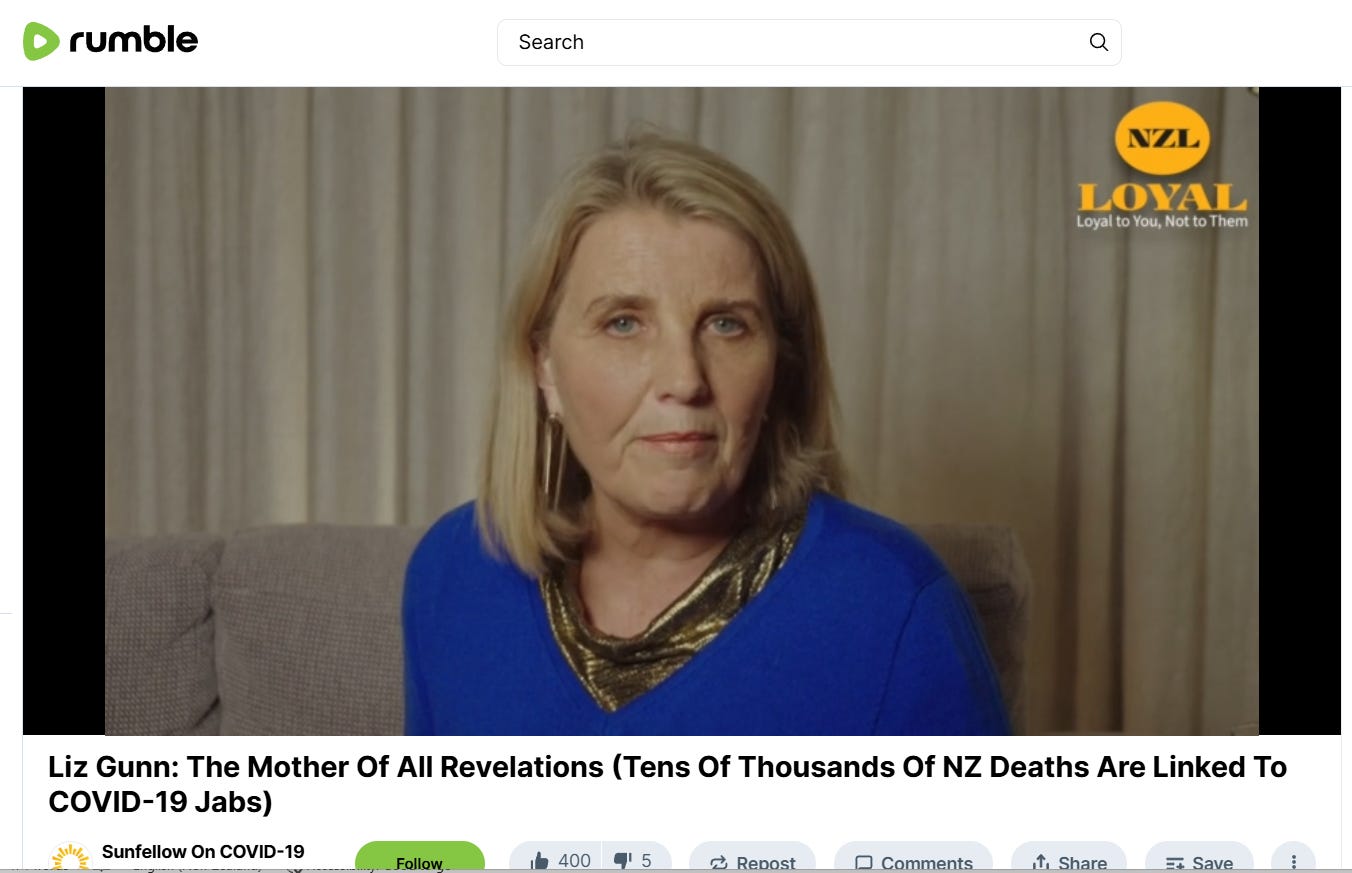Viewport: 1352px width, 873px height.
Task: Click the rumble wordmark text
Action: 133,41
